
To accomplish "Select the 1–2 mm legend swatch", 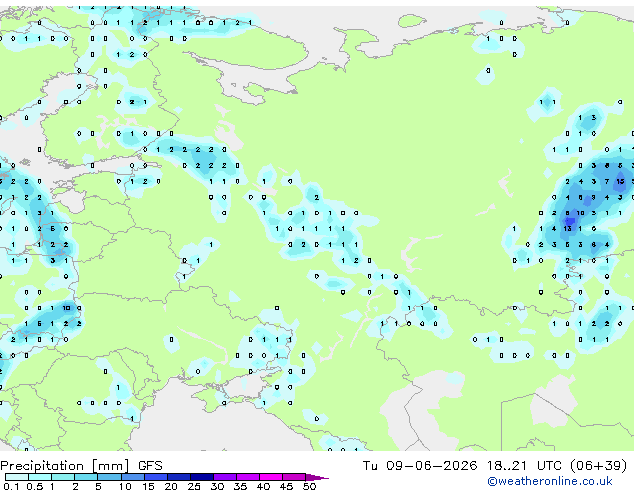I will [x=63, y=477].
